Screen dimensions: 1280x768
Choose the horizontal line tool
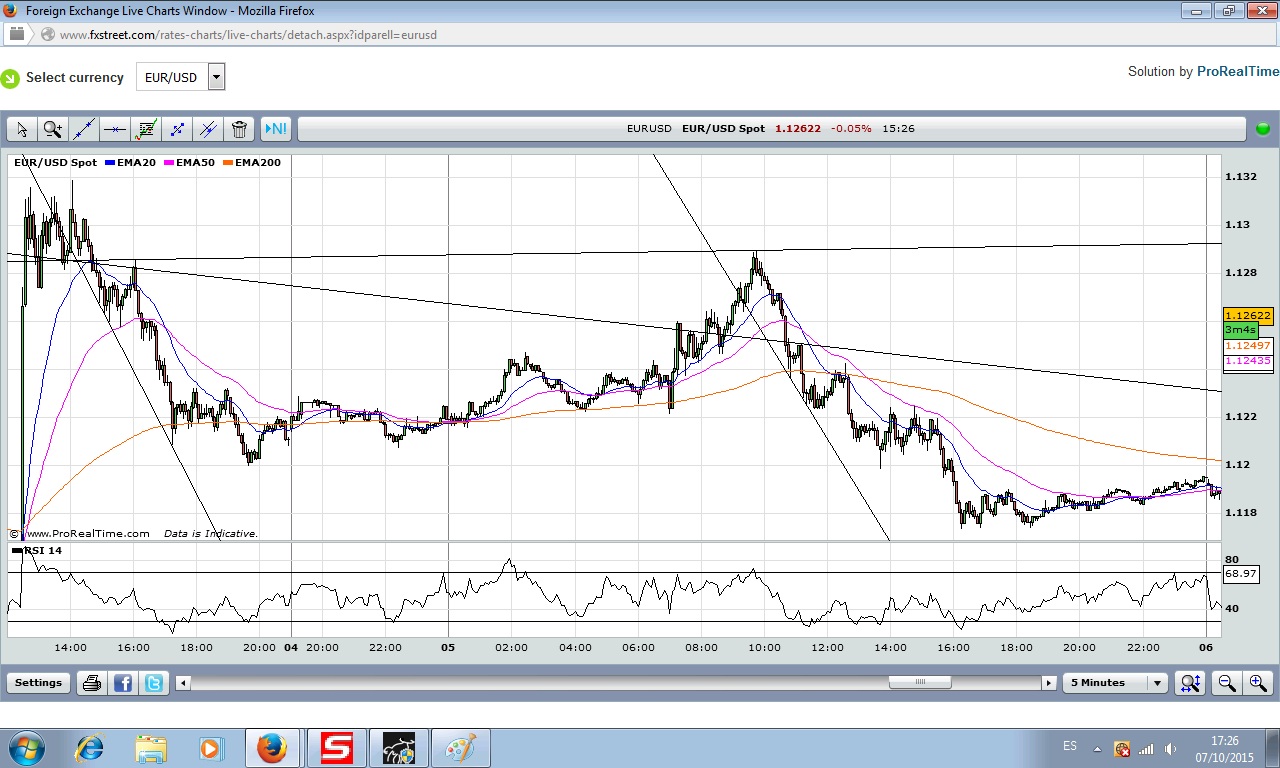[x=115, y=129]
